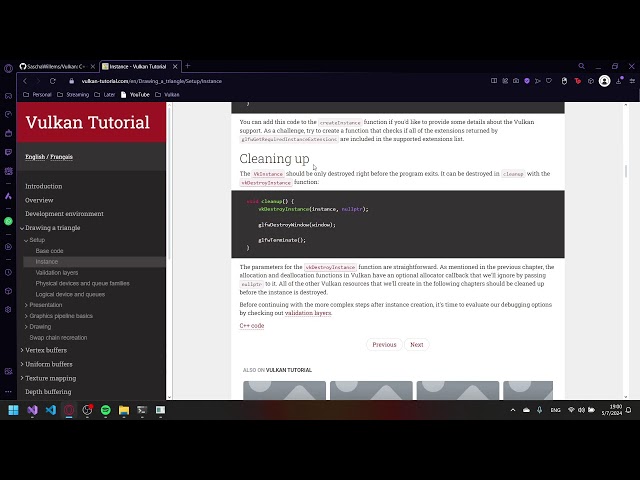The height and width of the screenshot is (480, 640).
Task: Open the Opera GX main menu logo
Action: (x=8, y=68)
